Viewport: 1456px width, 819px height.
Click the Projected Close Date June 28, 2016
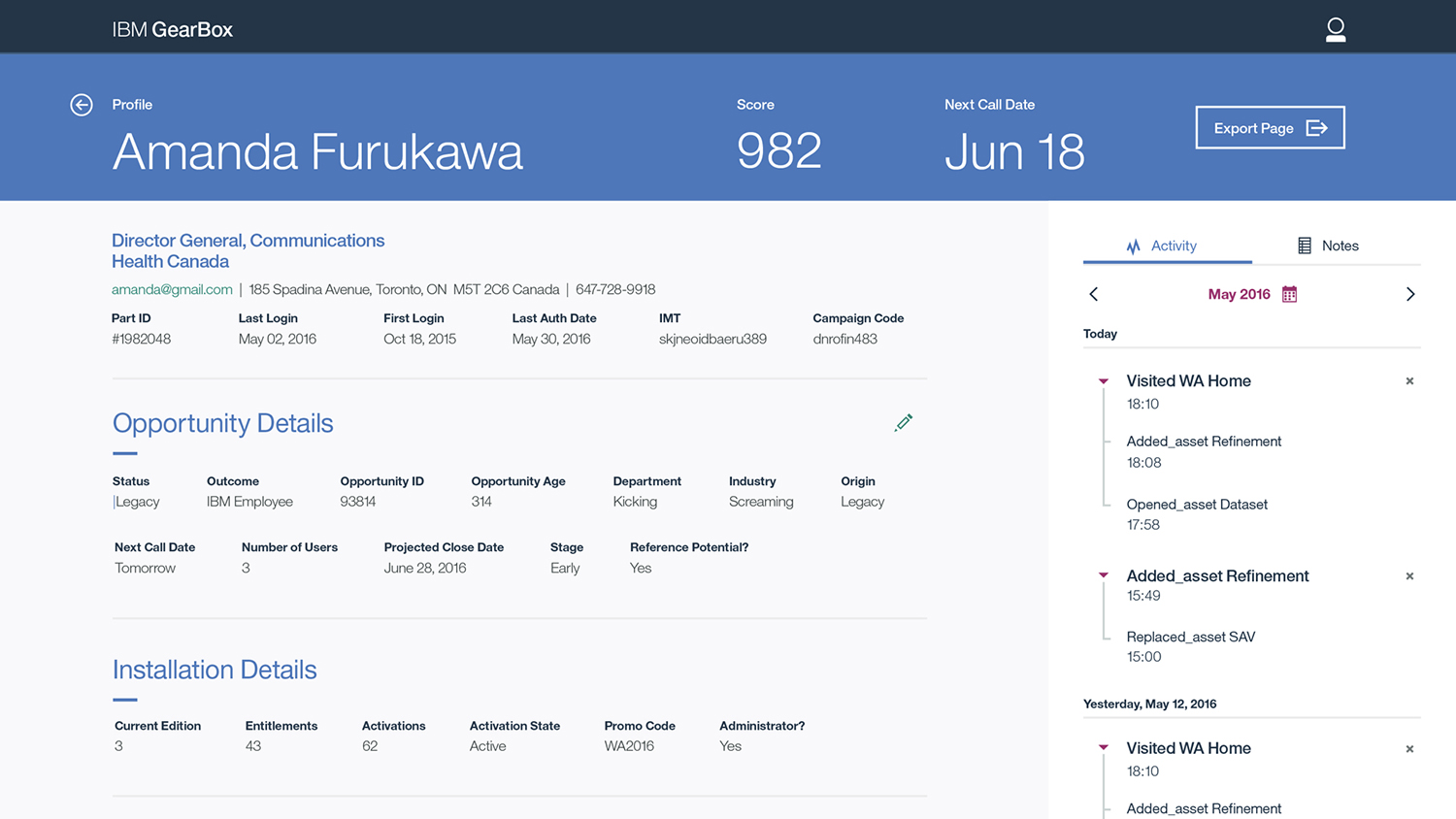click(425, 568)
